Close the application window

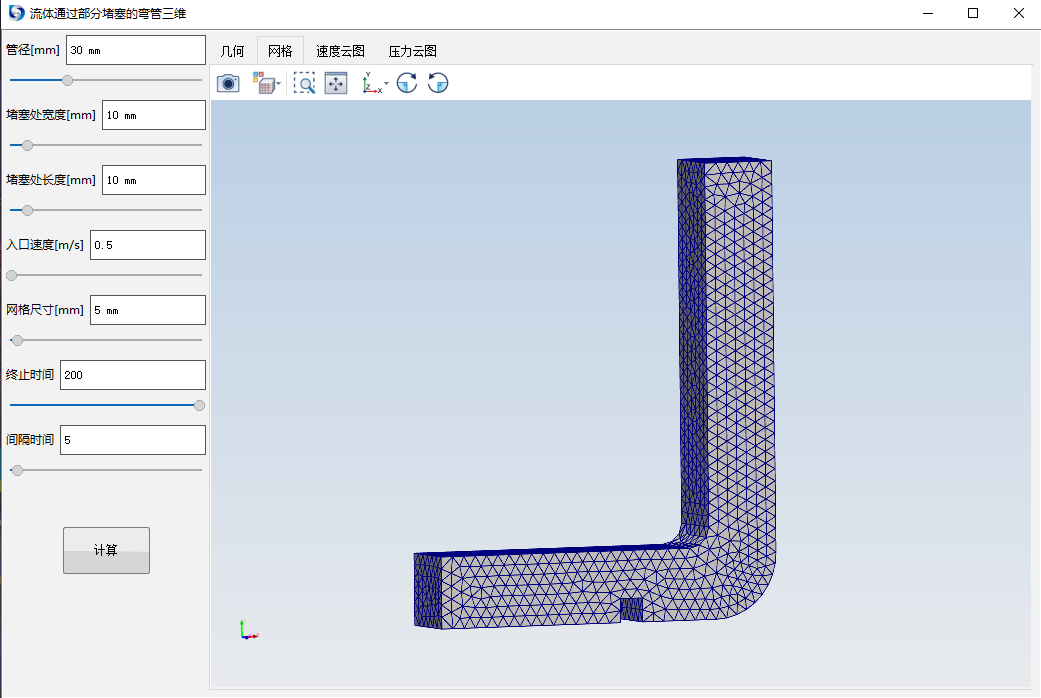click(x=1019, y=13)
